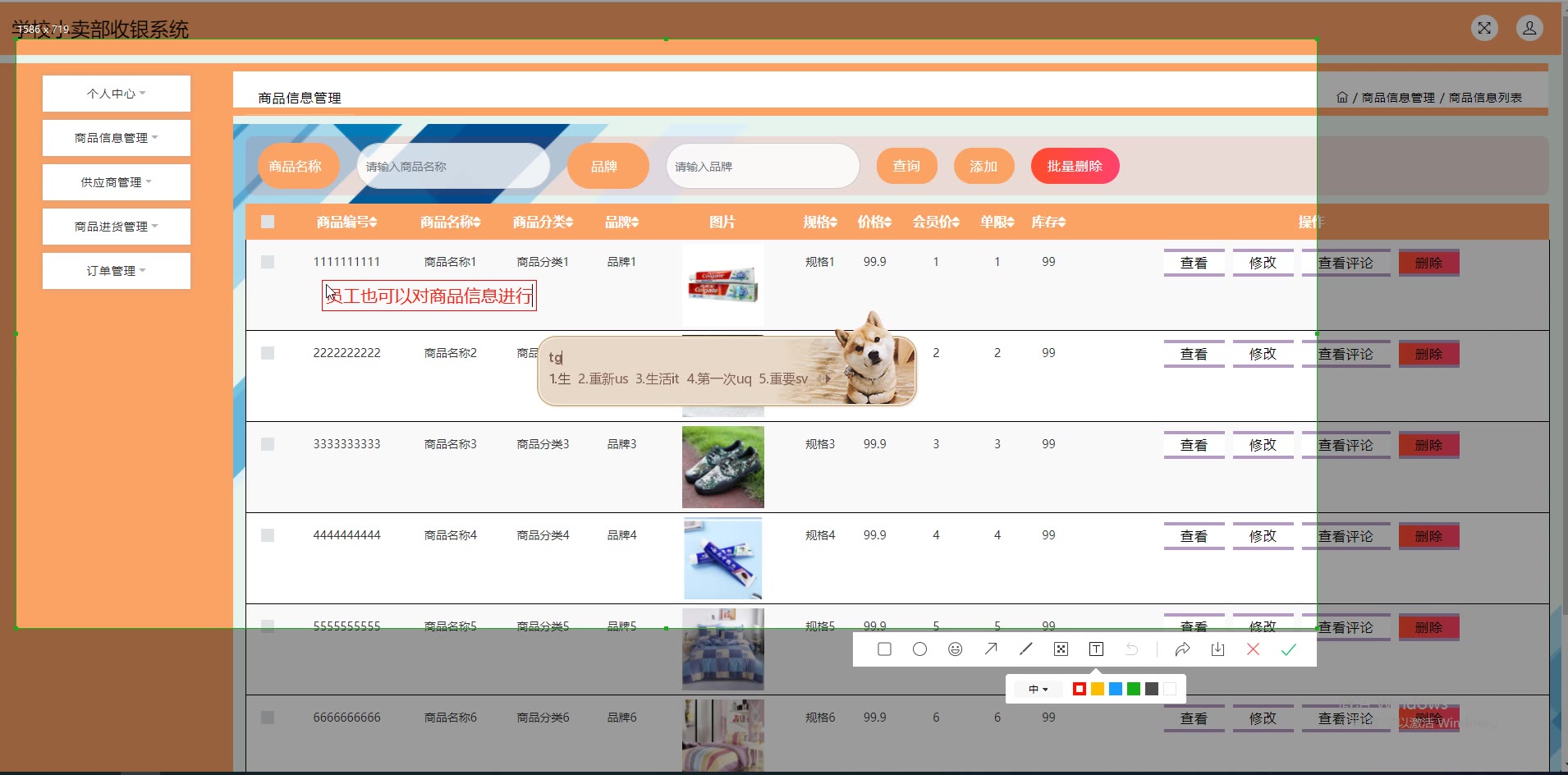The image size is (1568, 775).
Task: Focus the 请输入品牌 input field
Action: pyautogui.click(x=763, y=167)
